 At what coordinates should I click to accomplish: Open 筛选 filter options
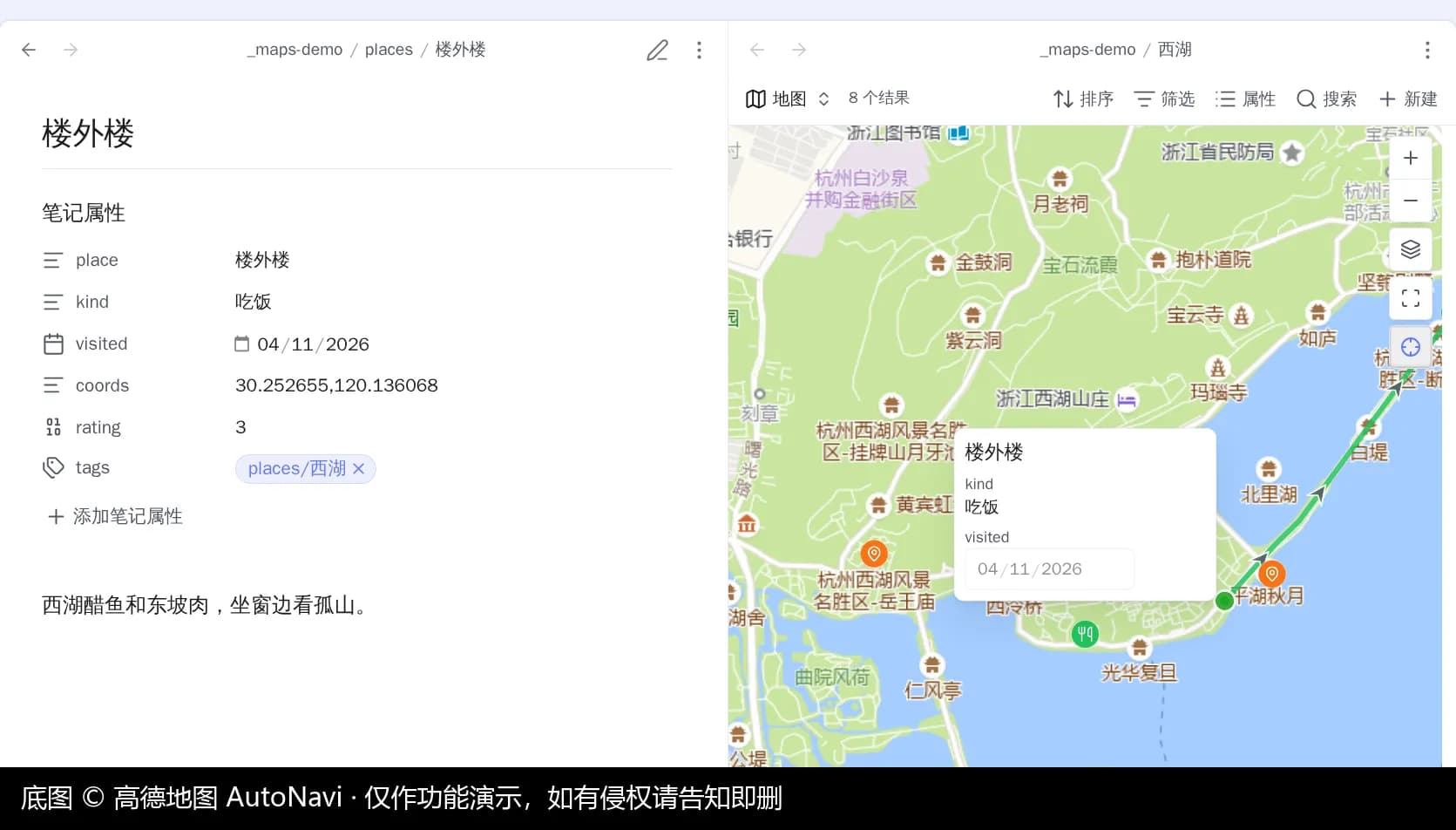click(1164, 99)
